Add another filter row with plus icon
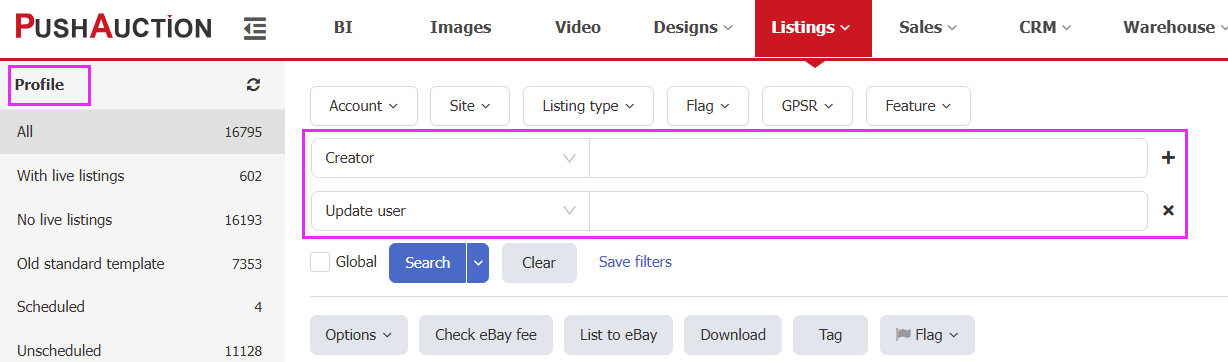 1168,158
